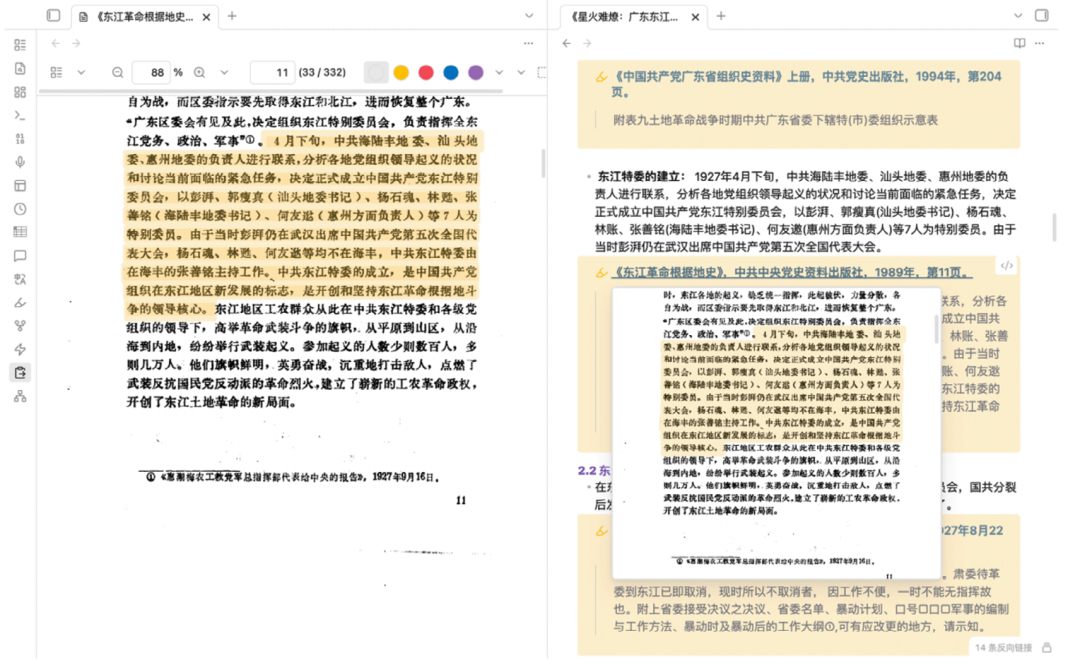Screen dimensions: 1080x670
Task: Open new tab in right pane
Action: pyautogui.click(x=721, y=16)
